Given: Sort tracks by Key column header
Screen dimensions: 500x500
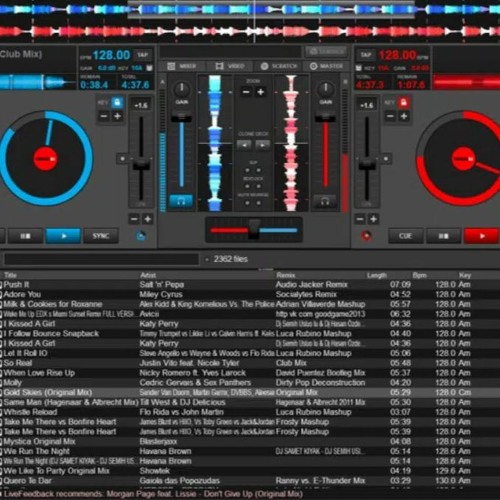Looking at the screenshot, I should (x=465, y=275).
